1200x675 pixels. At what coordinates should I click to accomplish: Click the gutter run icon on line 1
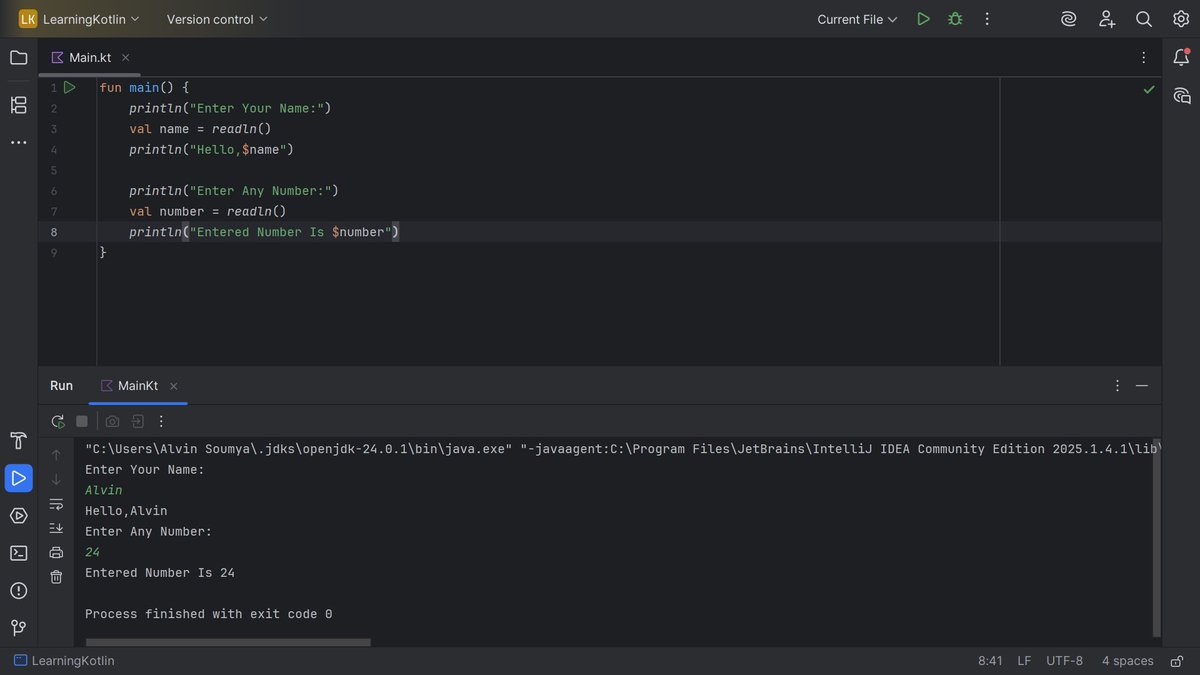[70, 88]
